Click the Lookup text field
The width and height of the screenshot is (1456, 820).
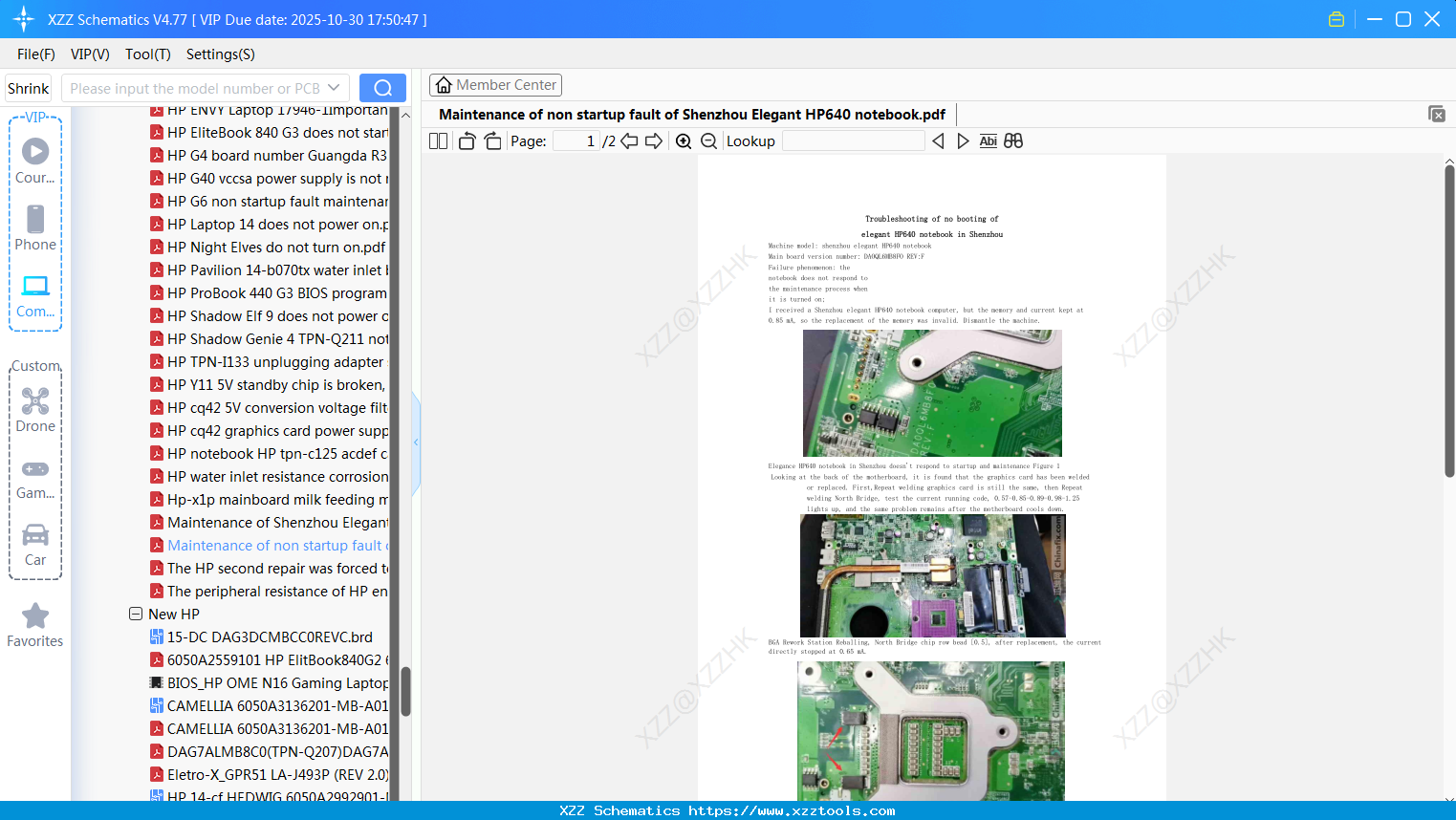point(854,141)
